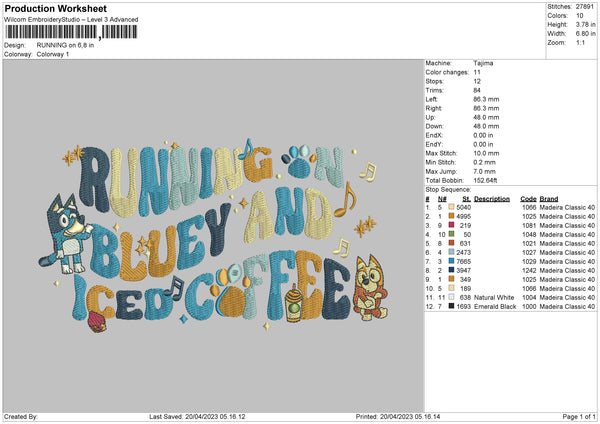Click the 'Brand' column header

point(549,199)
